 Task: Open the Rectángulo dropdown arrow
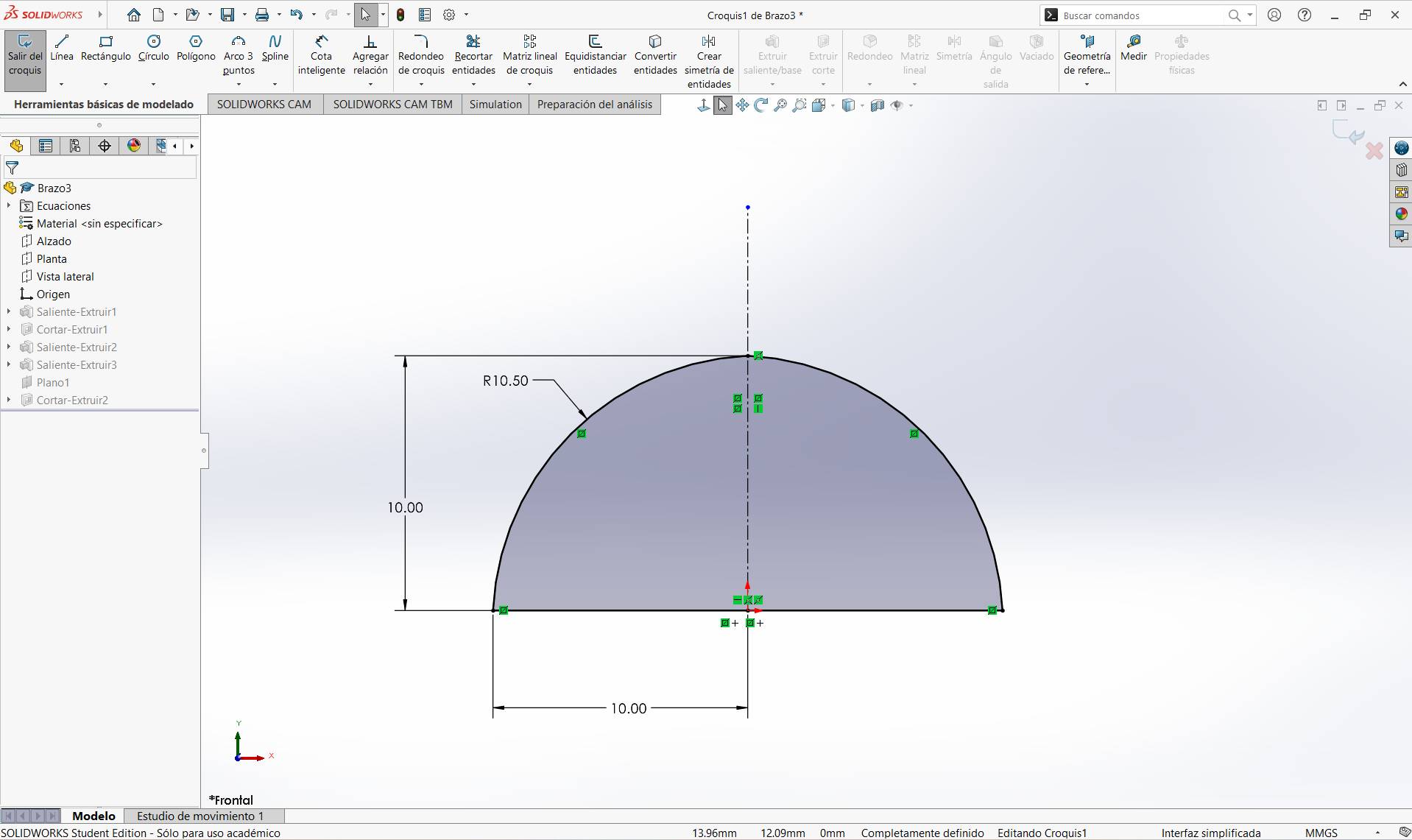point(106,84)
